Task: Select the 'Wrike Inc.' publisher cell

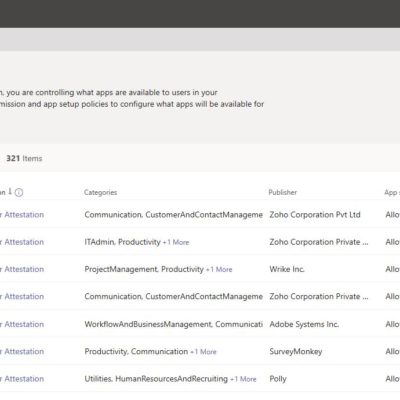Action: (x=287, y=269)
